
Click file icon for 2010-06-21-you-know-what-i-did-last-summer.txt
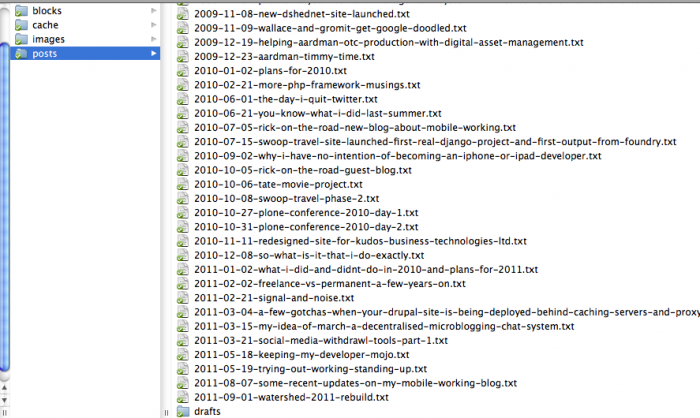click(183, 113)
